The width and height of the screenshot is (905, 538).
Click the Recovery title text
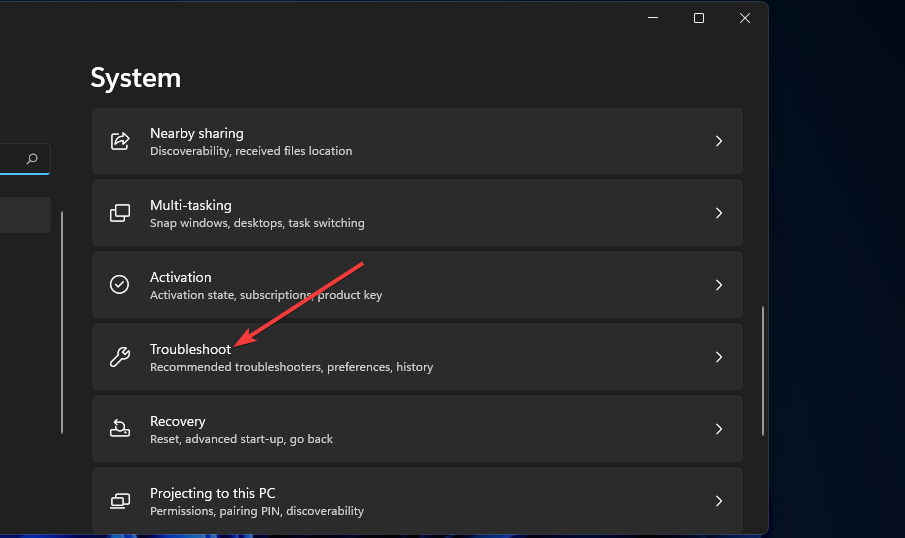178,421
